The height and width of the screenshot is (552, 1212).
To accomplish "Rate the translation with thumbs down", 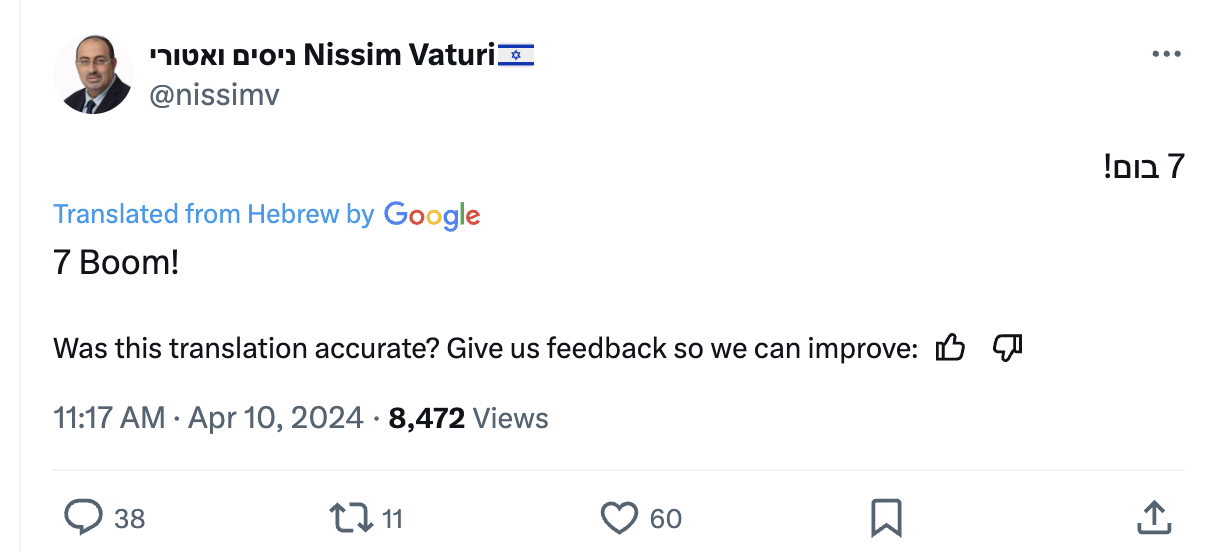I will [x=1007, y=348].
